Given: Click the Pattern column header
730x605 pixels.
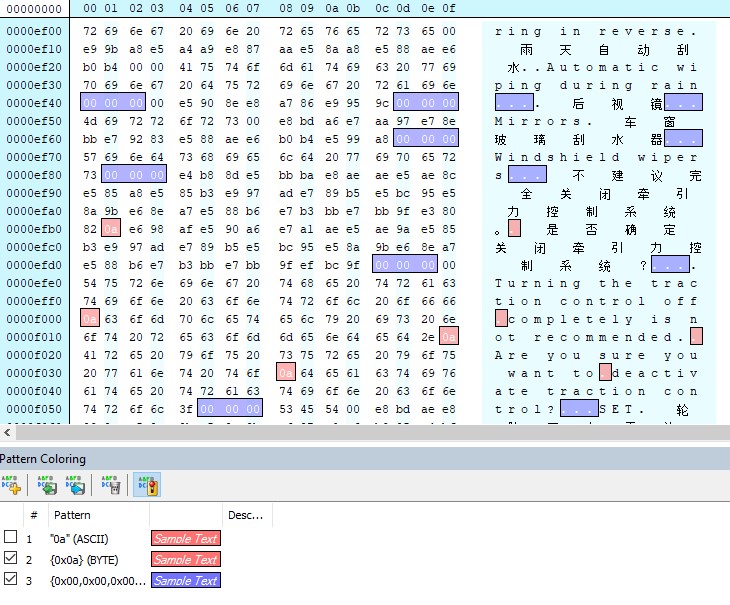Looking at the screenshot, I should (x=72, y=515).
